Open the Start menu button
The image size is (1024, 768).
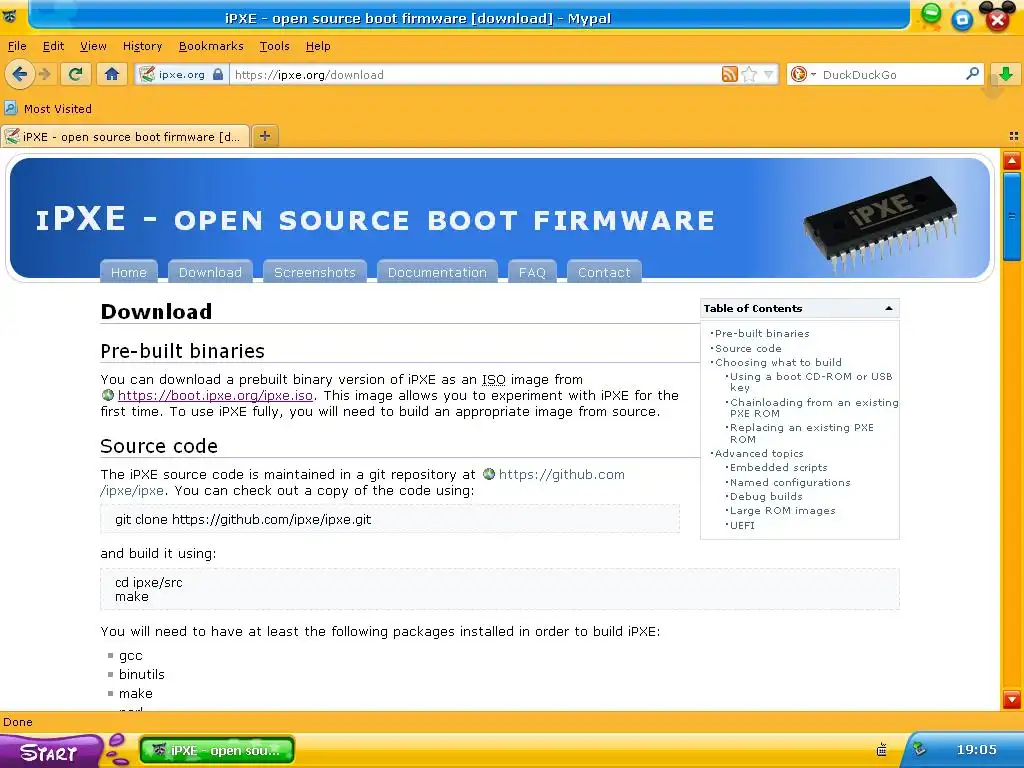[50, 751]
